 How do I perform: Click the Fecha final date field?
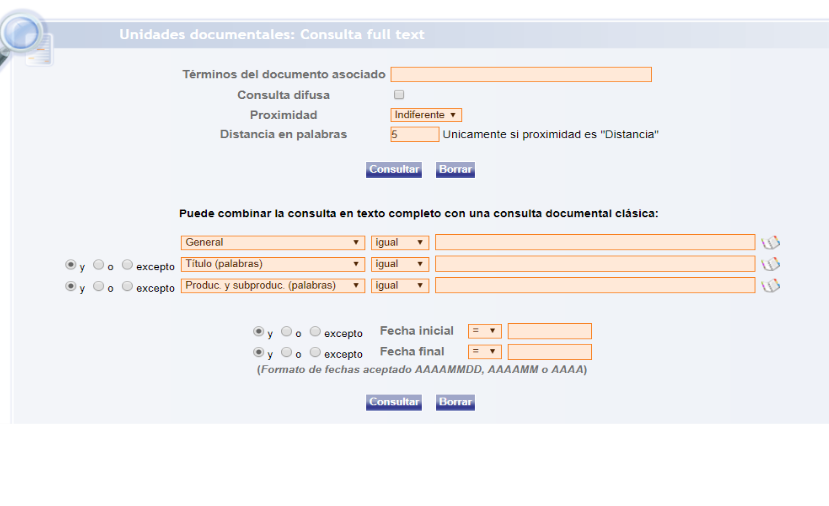coord(549,352)
